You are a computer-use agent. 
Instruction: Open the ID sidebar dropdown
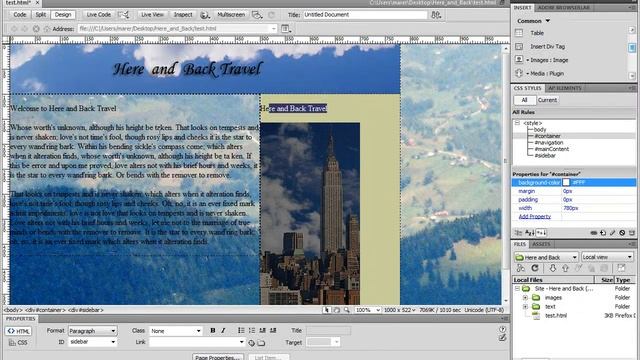[x=92, y=342]
